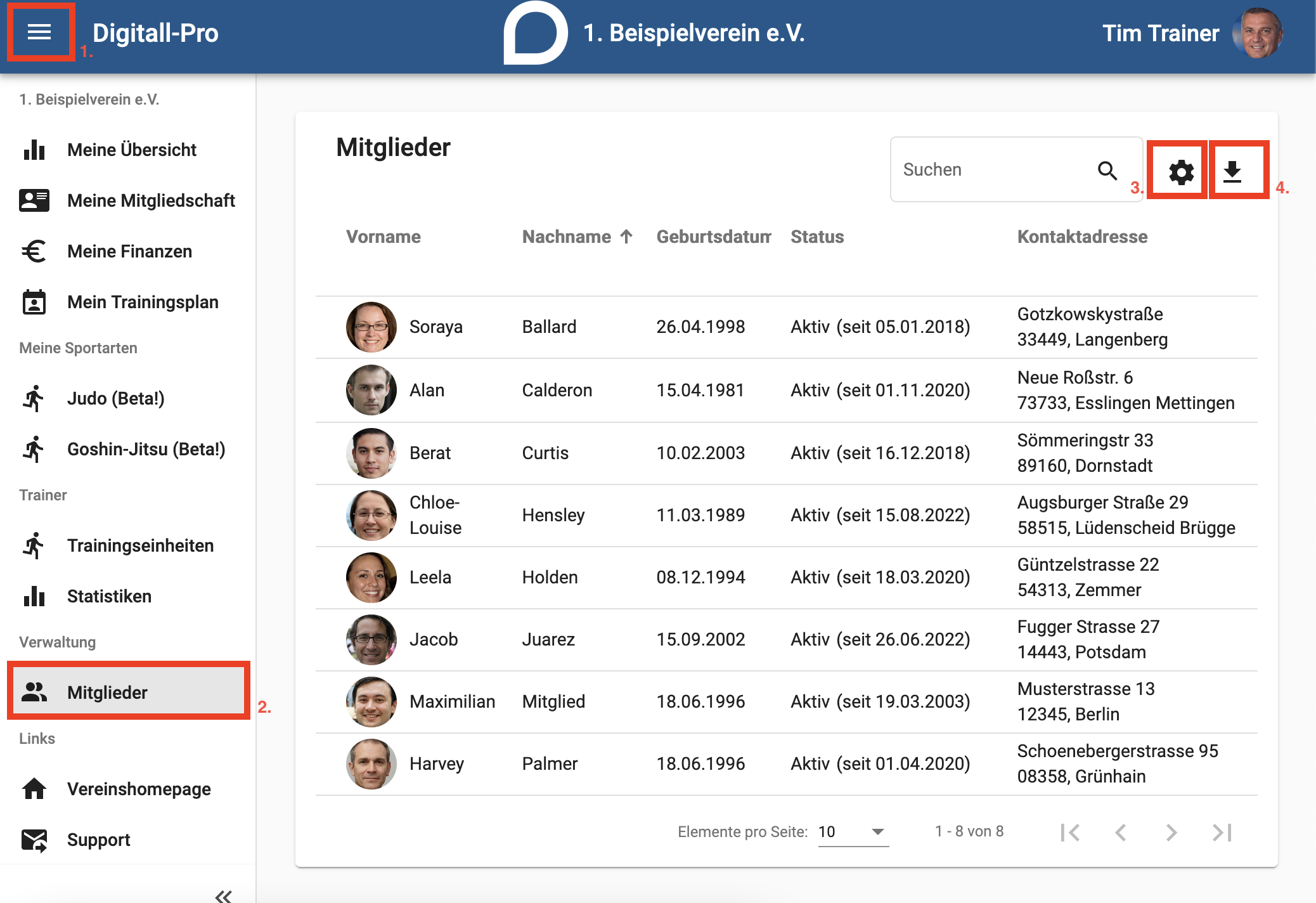Image resolution: width=1316 pixels, height=903 pixels.
Task: Open Soraya Ballard's photo thumbnail
Action: 371,327
